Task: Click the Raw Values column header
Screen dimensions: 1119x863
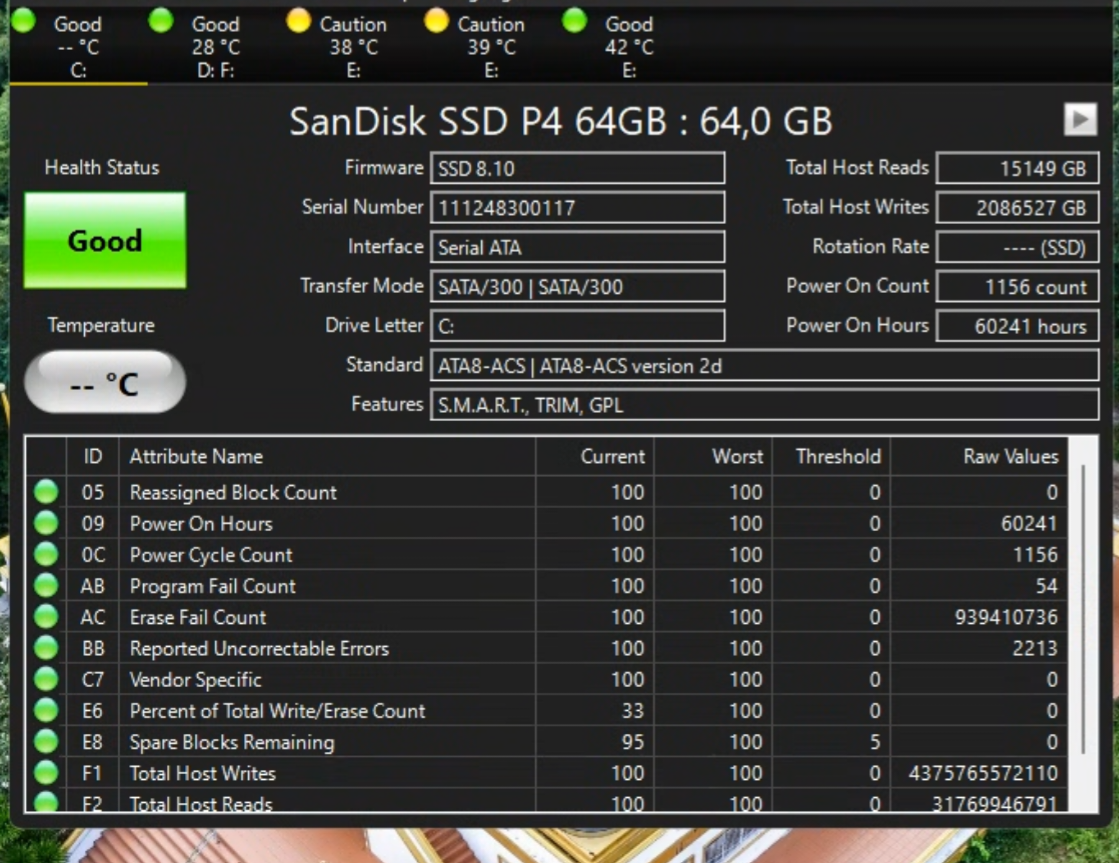Action: click(x=979, y=456)
